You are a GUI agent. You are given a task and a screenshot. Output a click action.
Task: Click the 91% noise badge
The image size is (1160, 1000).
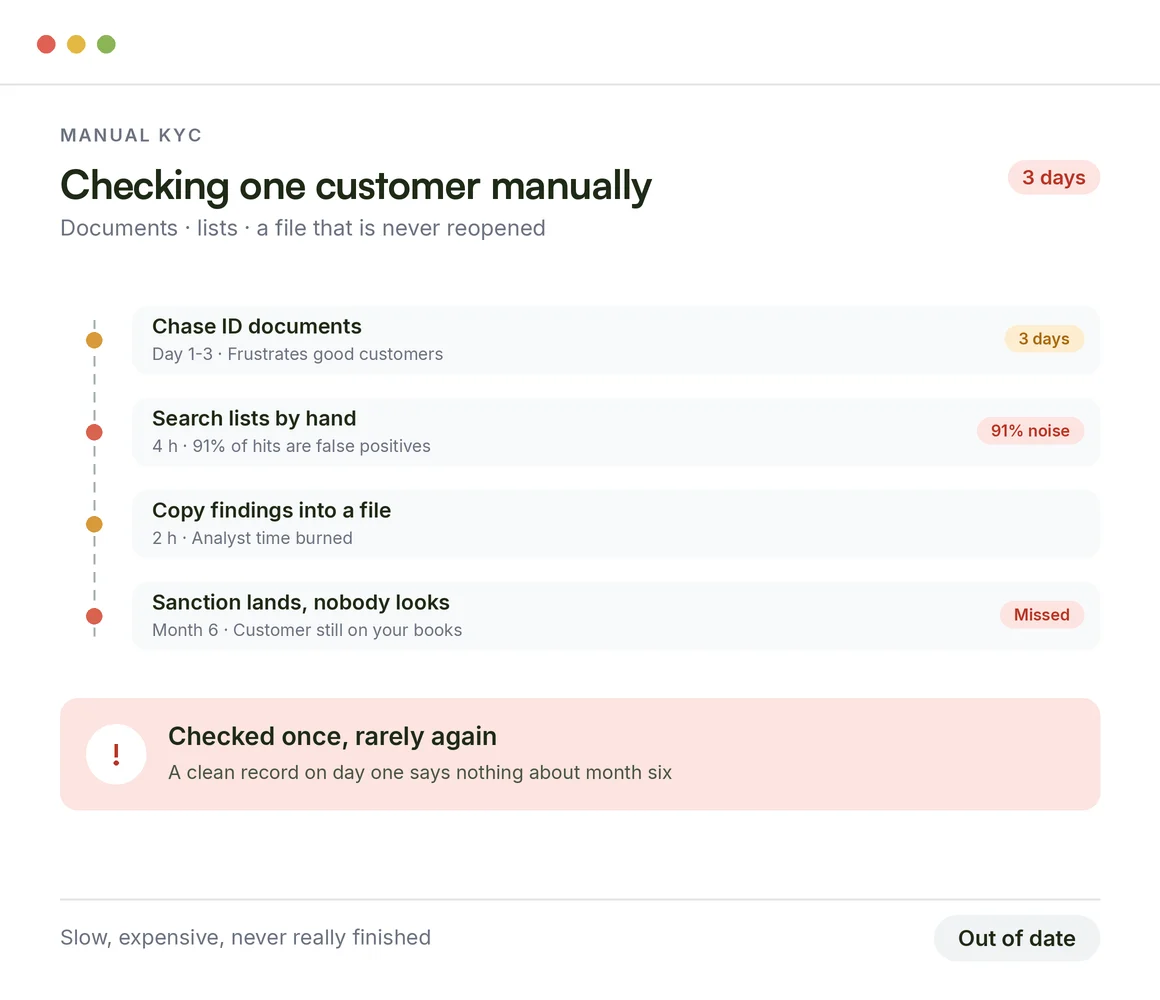(x=1030, y=430)
